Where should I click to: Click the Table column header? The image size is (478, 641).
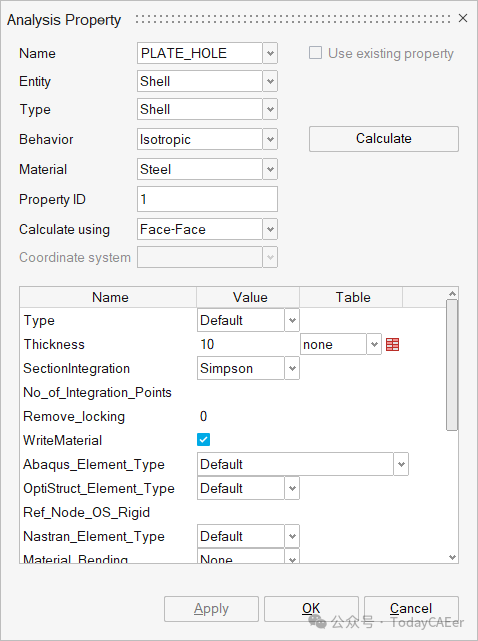351,297
